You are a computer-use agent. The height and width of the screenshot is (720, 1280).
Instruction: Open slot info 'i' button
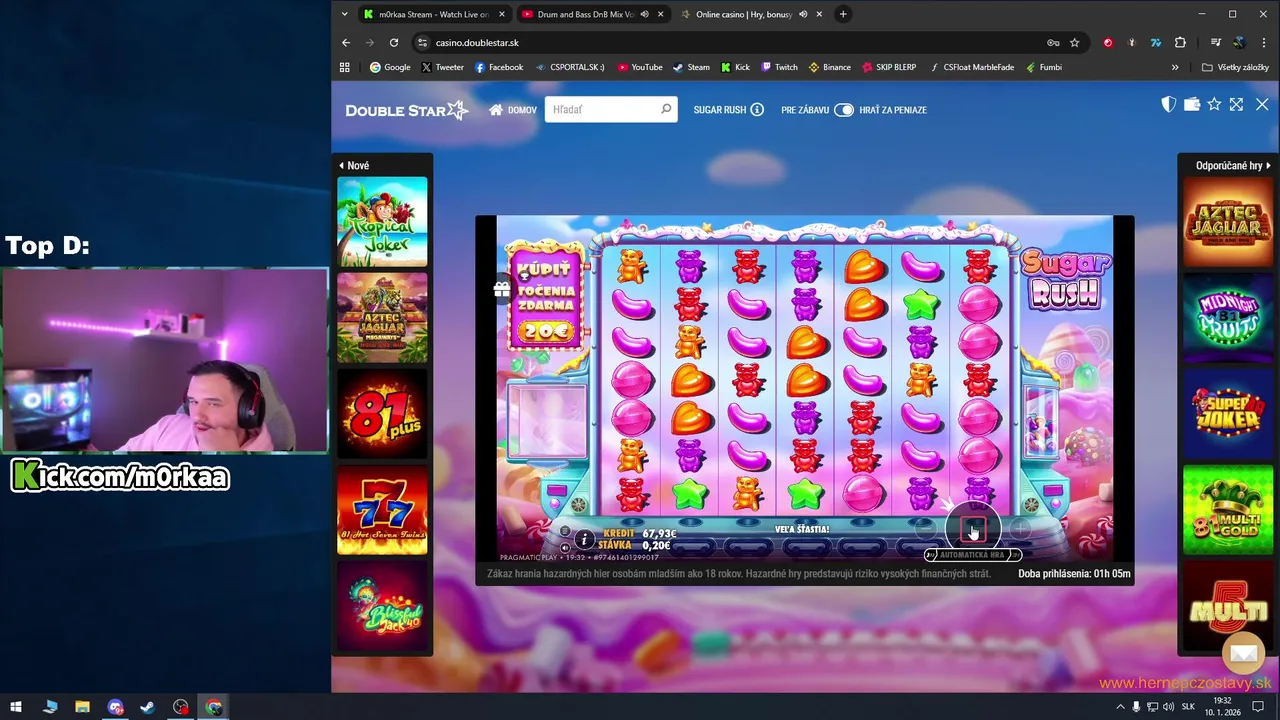(584, 540)
